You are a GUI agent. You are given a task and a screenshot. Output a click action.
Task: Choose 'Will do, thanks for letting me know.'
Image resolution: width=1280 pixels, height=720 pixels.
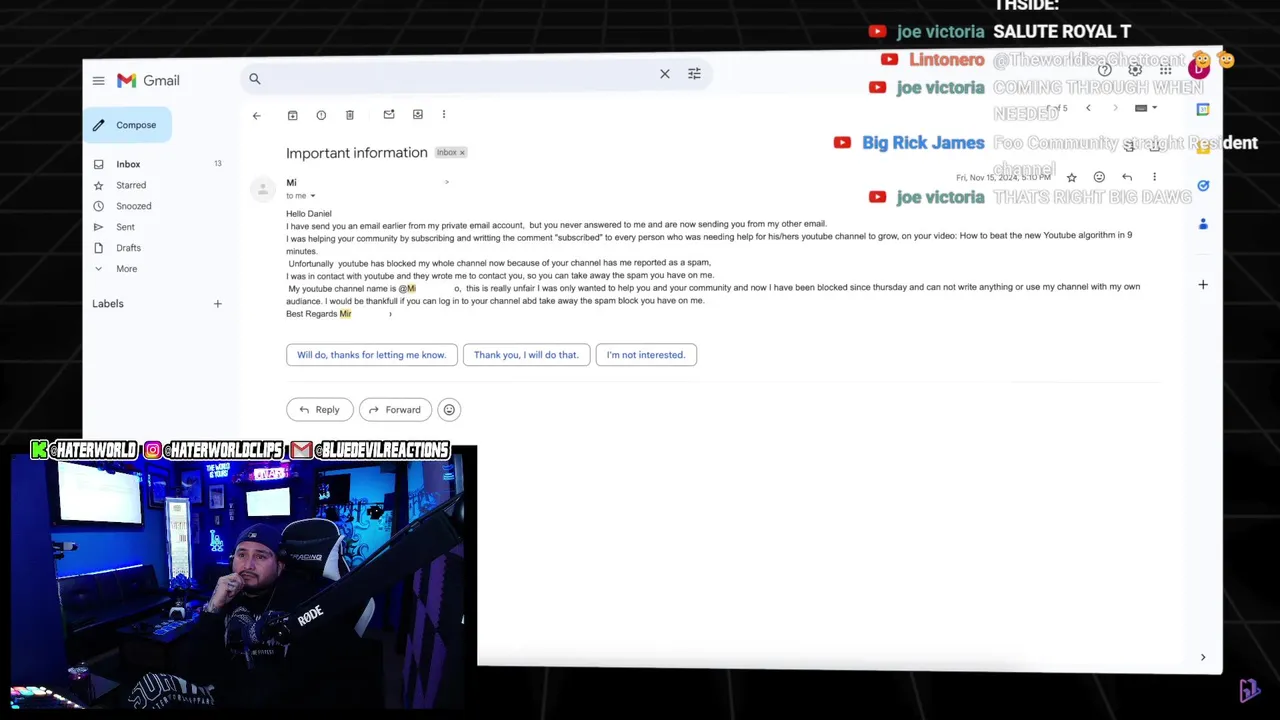point(372,355)
